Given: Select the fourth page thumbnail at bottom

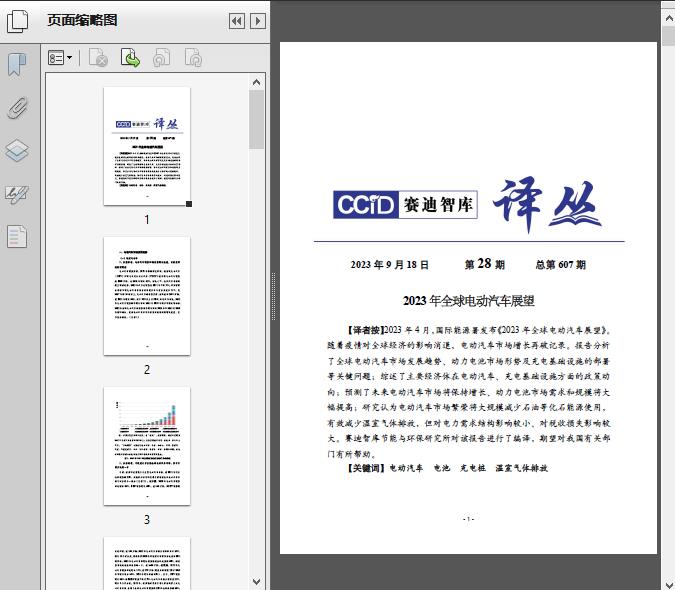Looking at the screenshot, I should pyautogui.click(x=147, y=563).
